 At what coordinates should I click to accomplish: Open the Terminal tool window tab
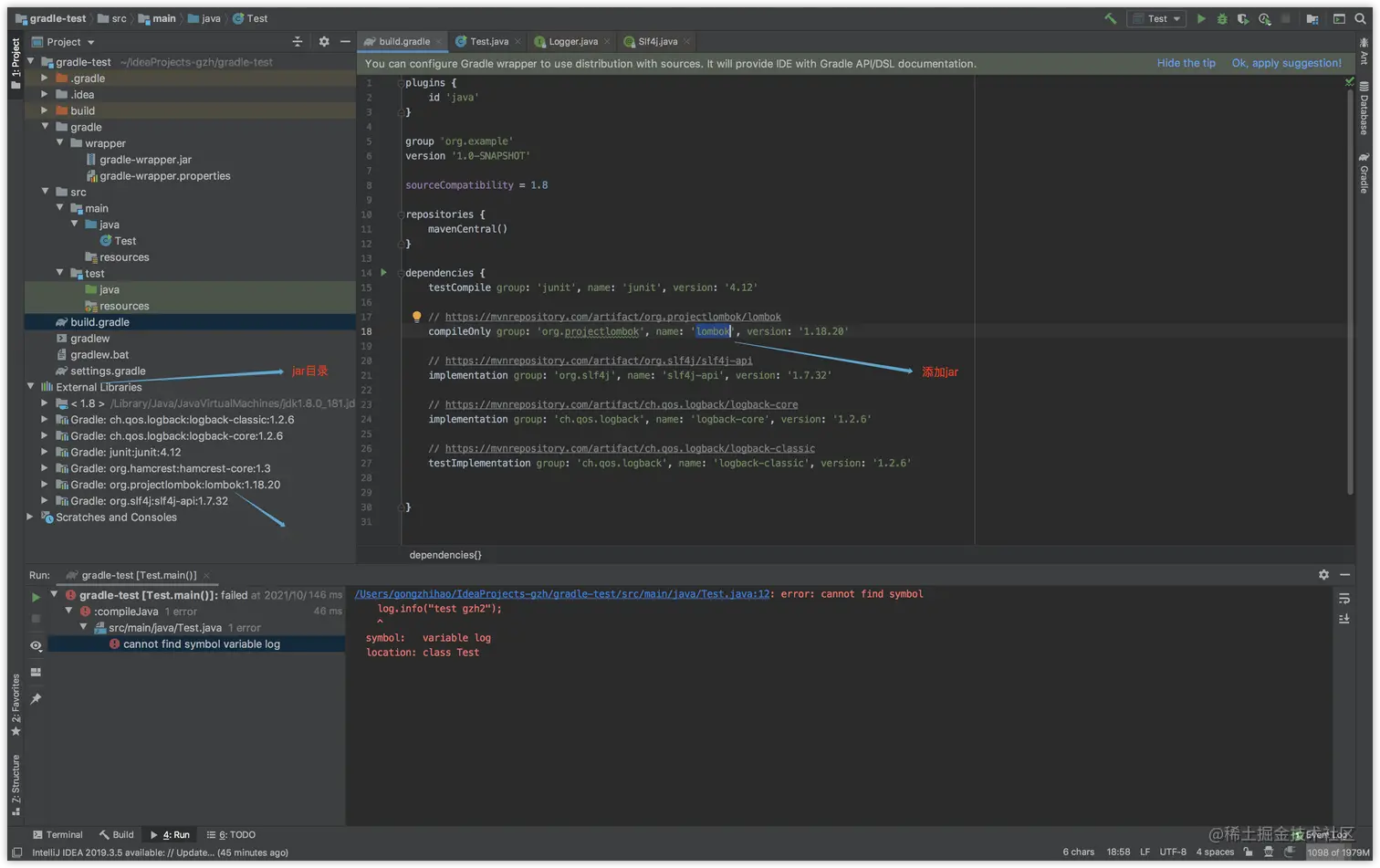(x=57, y=835)
